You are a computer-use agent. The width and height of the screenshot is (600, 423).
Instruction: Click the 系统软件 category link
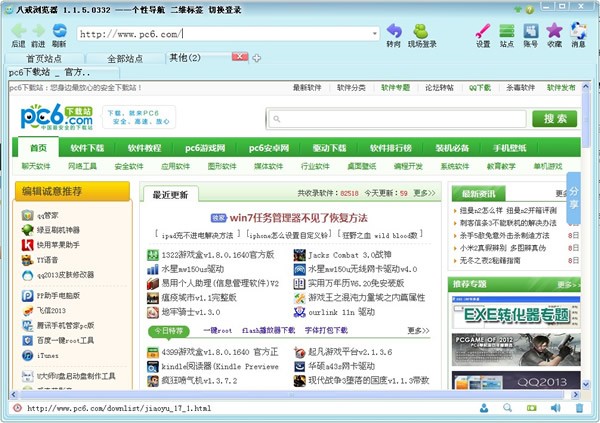pyautogui.click(x=455, y=166)
